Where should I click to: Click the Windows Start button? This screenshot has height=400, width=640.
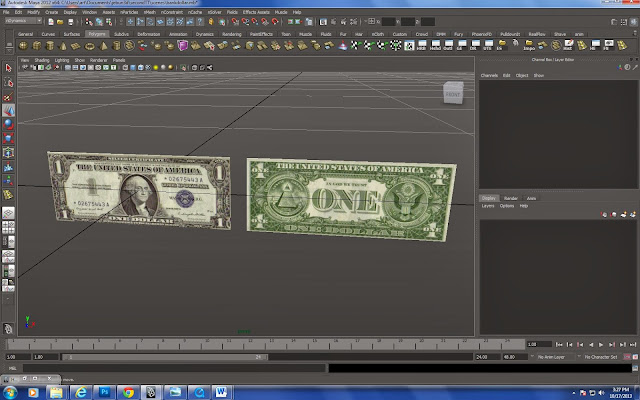[x=9, y=393]
